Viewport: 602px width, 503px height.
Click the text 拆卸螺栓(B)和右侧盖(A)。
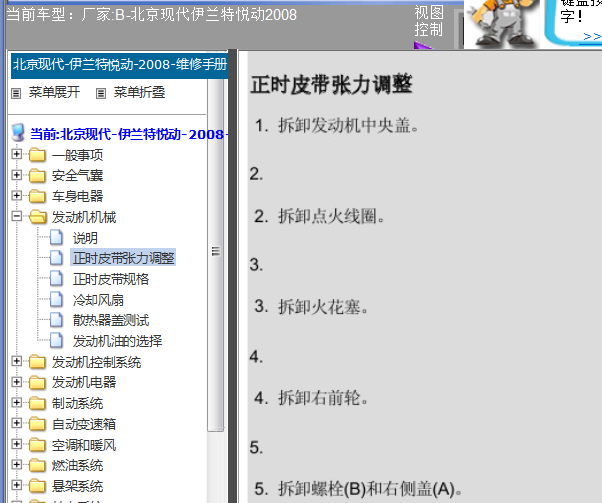pos(370,489)
